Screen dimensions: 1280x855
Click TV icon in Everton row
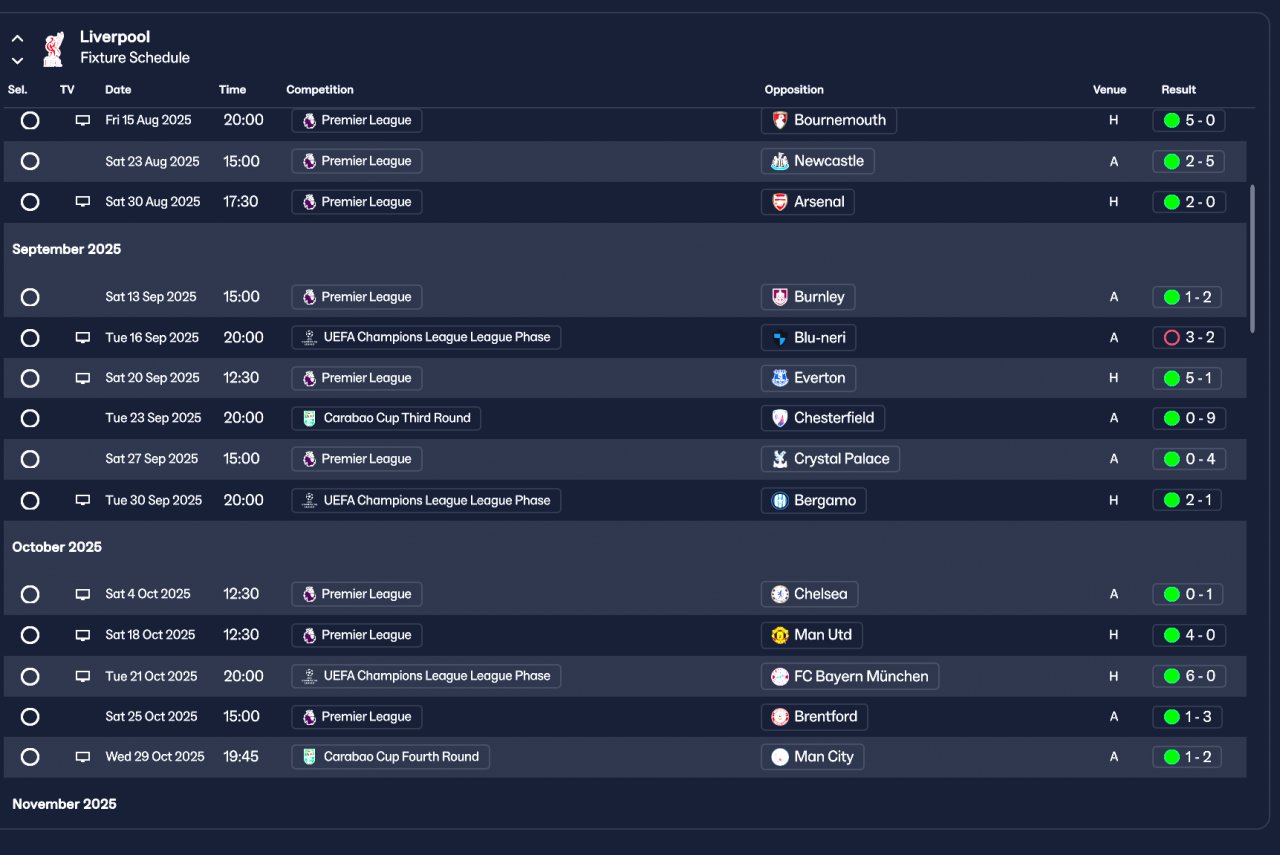83,378
